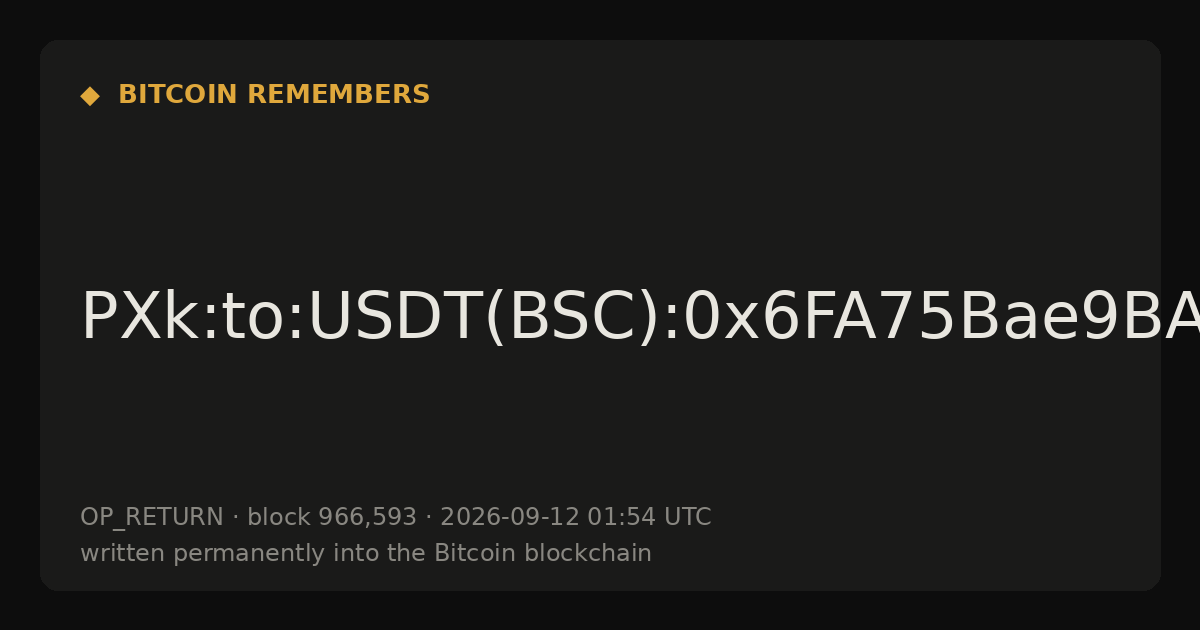Click the words Bitcoin blockchain in the footer
Image resolution: width=1200 pixels, height=630 pixels.
pos(543,553)
